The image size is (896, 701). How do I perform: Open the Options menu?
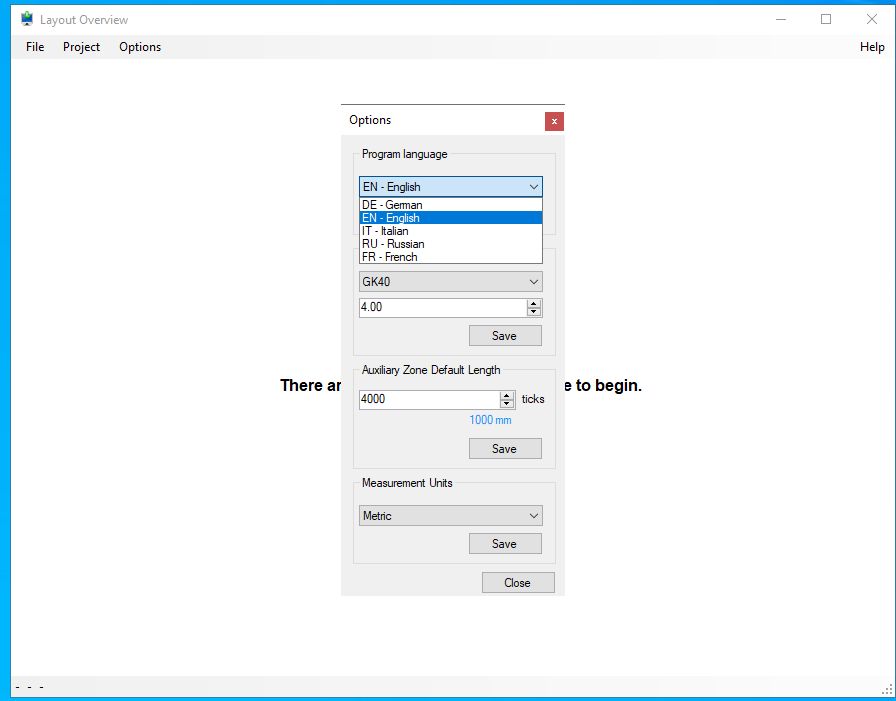coord(139,47)
